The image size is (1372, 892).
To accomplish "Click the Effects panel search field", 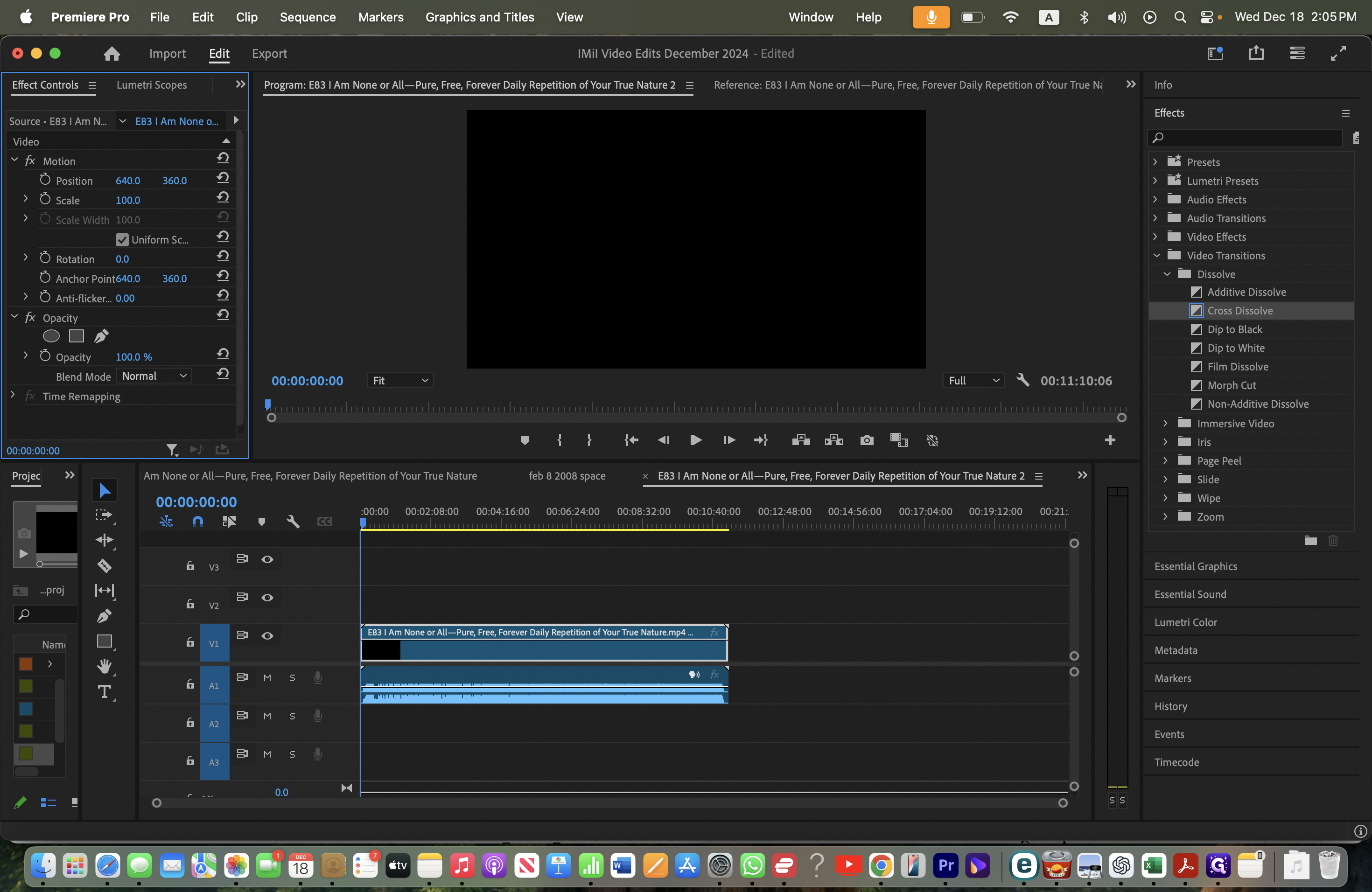I will 1245,137.
